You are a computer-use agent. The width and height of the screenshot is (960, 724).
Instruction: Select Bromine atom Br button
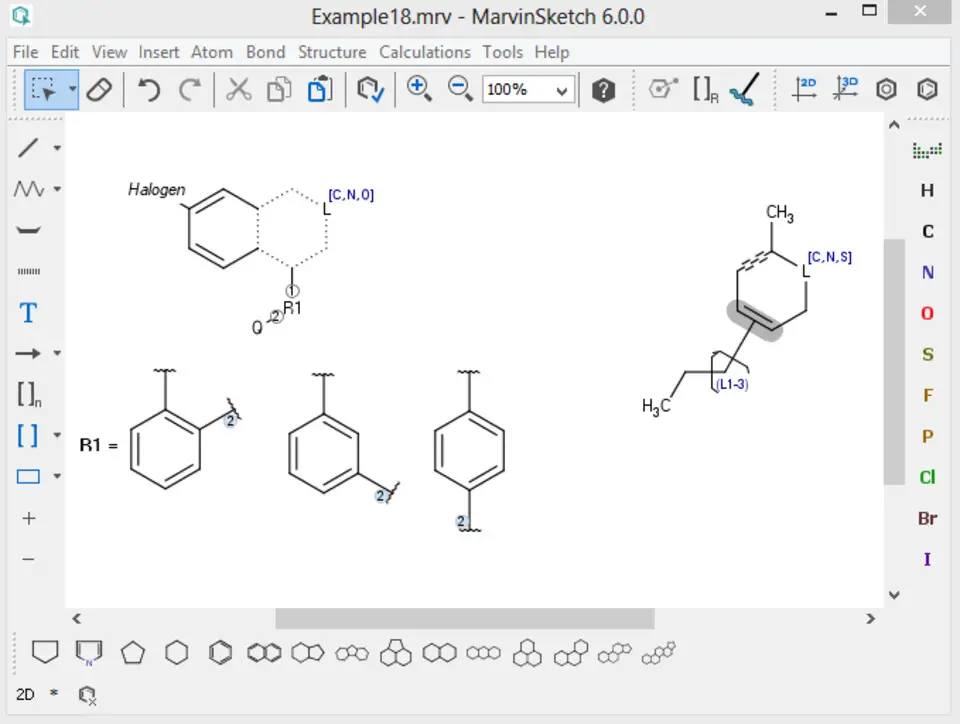(927, 518)
